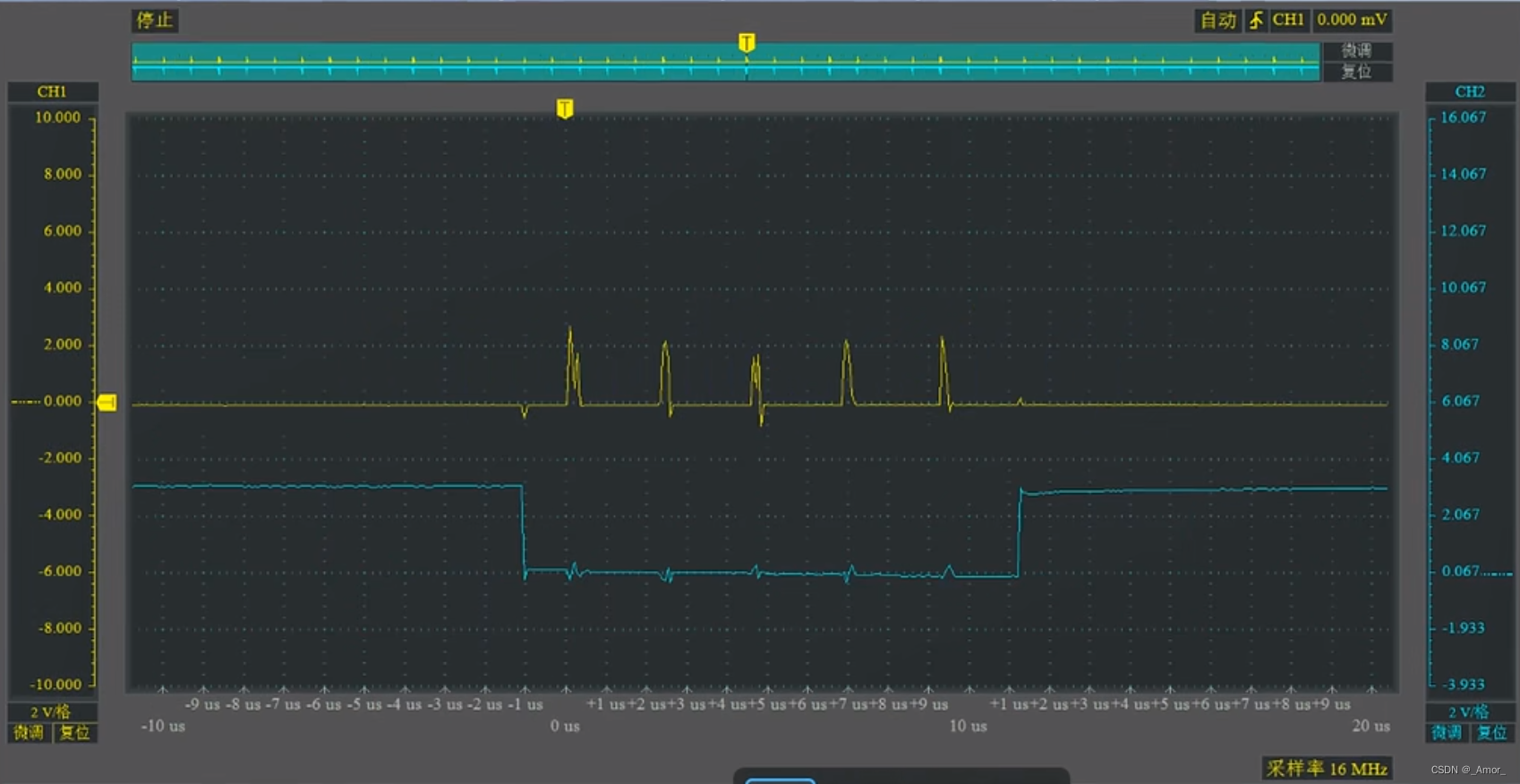This screenshot has width=1520, height=784.
Task: Change the CH1 trigger source selector
Action: tap(1288, 21)
